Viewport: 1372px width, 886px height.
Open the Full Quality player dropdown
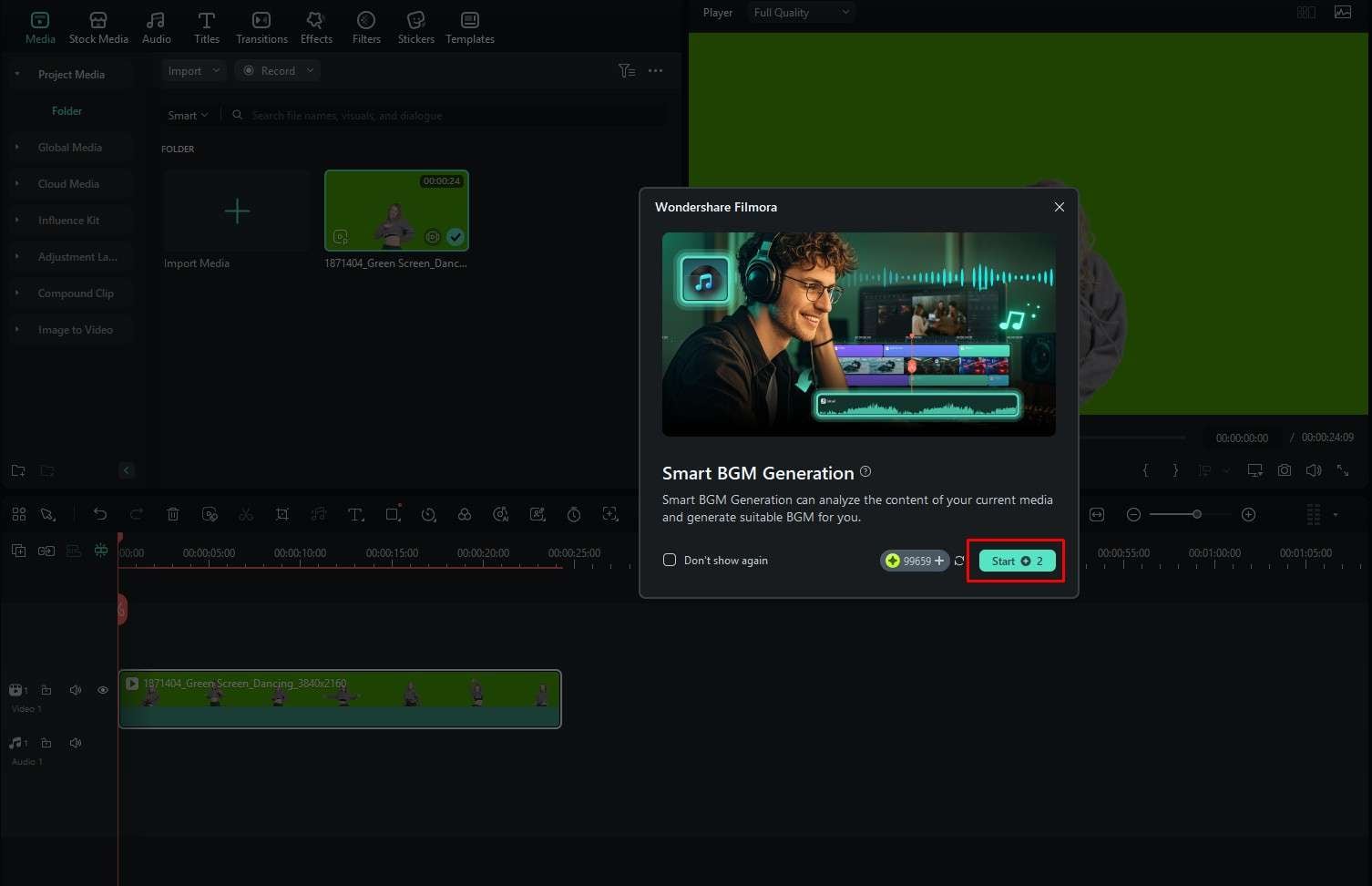(x=802, y=12)
